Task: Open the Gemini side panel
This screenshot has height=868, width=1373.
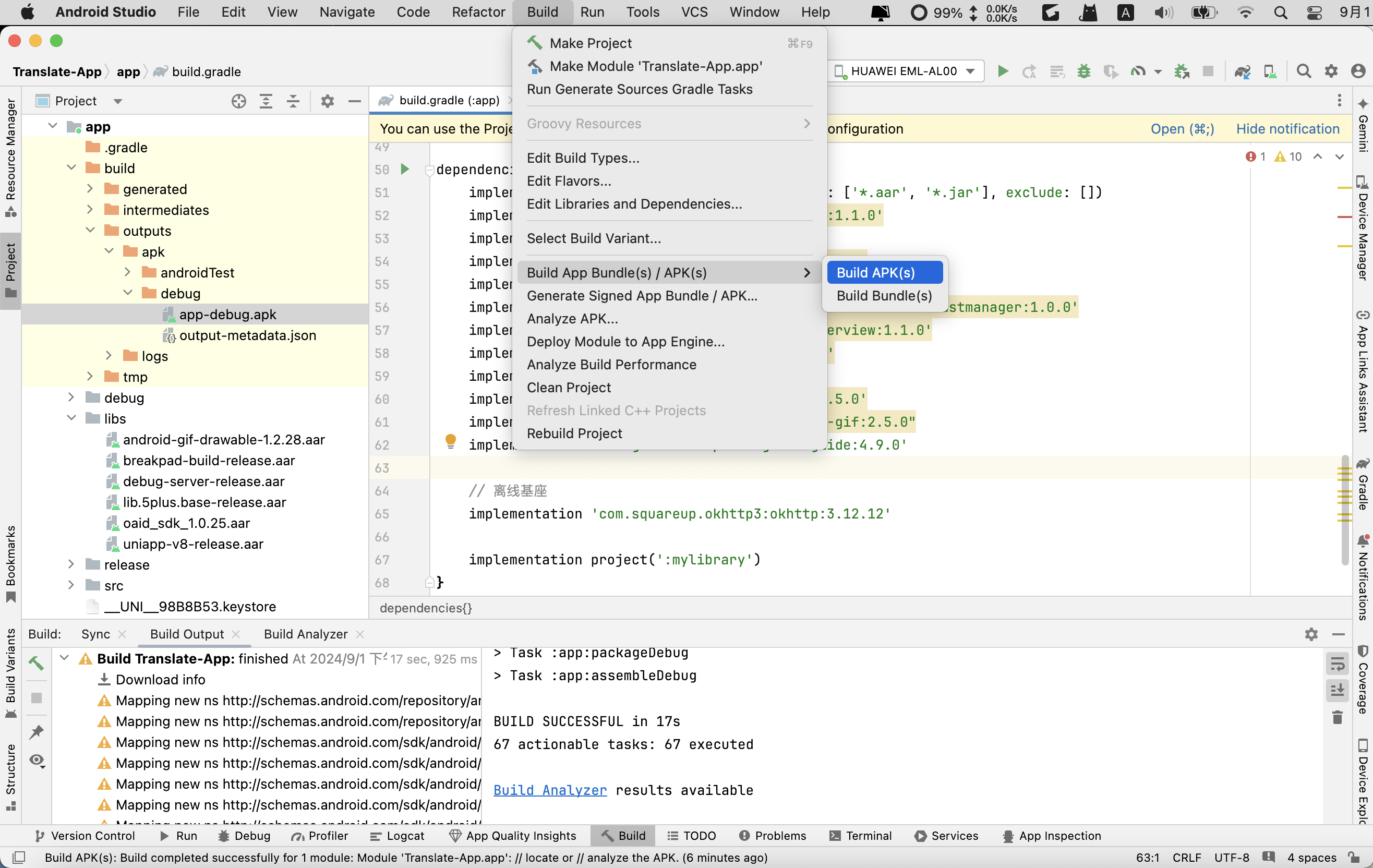Action: (1363, 126)
